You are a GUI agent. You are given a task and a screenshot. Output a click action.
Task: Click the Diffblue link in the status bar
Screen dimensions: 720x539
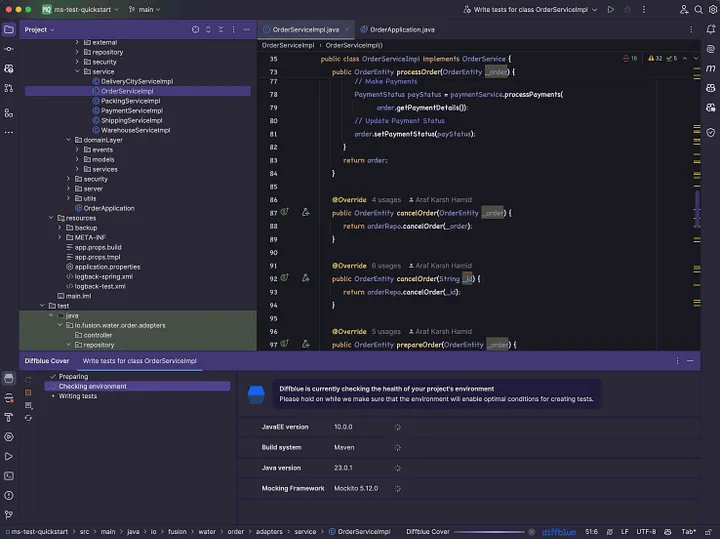click(x=559, y=531)
